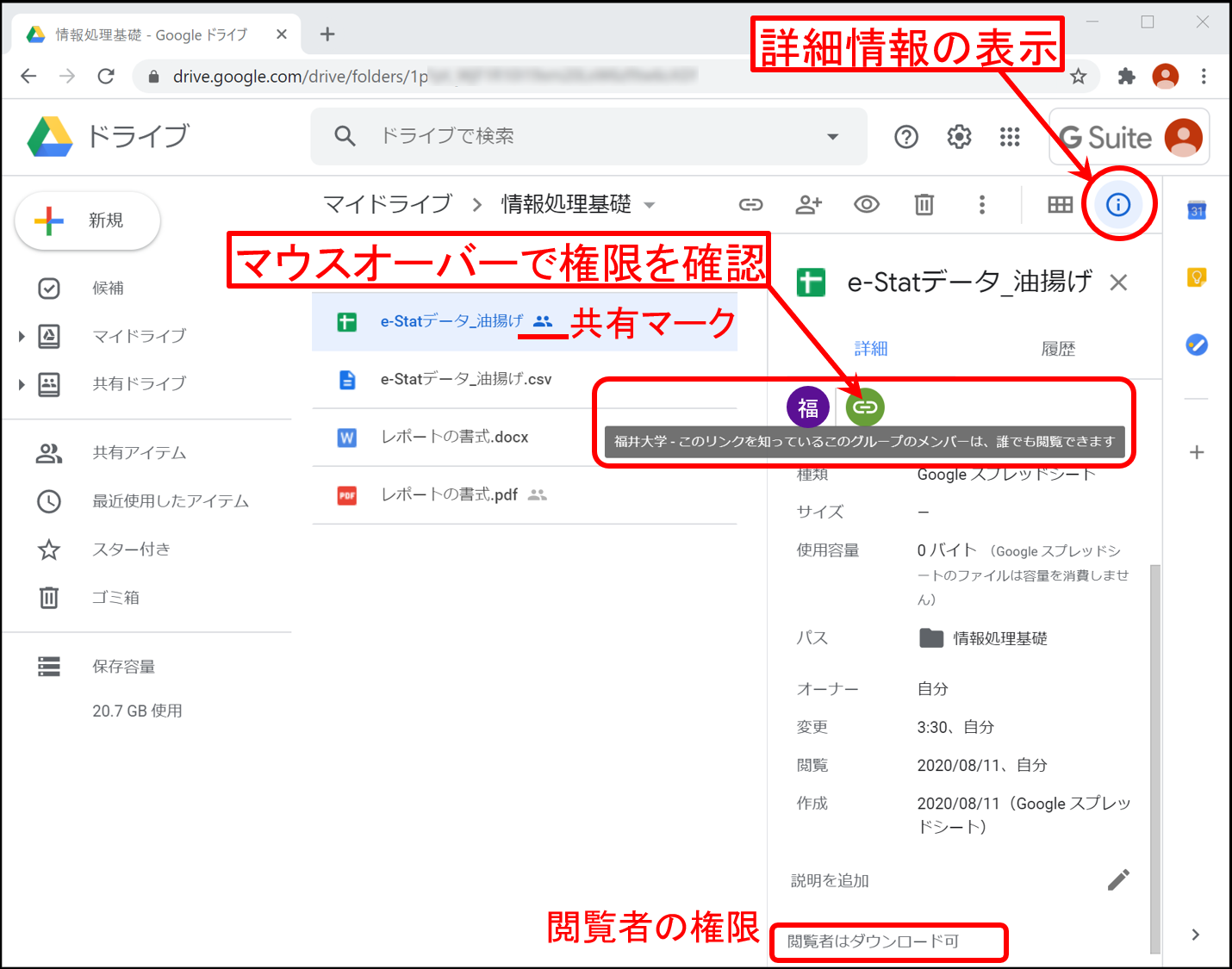
Task: Click the get link icon in toolbar
Action: [750, 204]
